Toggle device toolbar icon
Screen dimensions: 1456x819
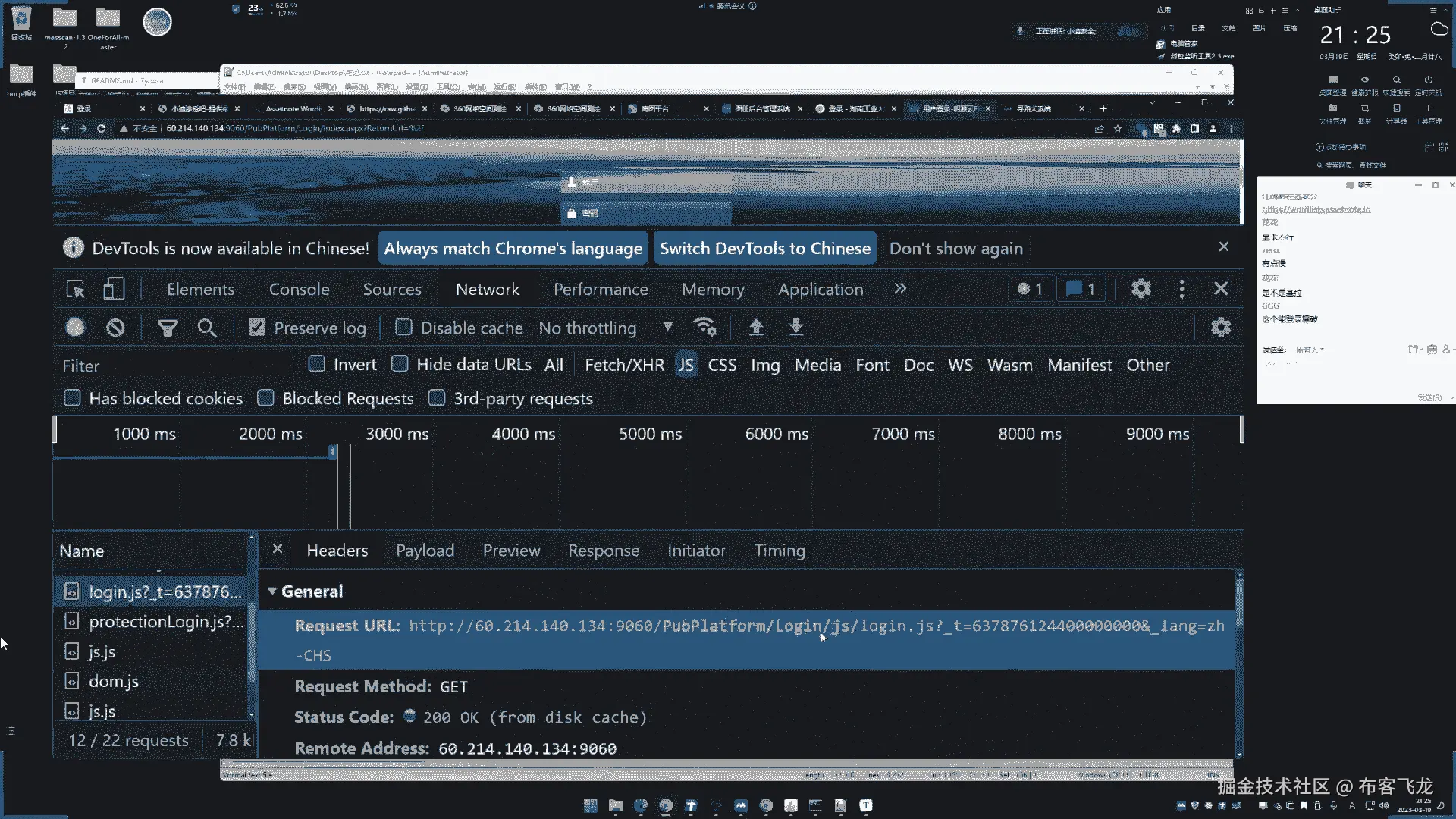(x=114, y=289)
